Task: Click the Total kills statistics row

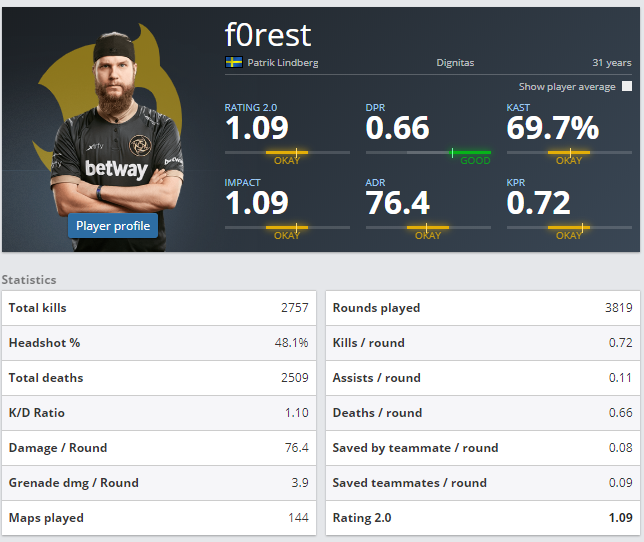Action: (x=159, y=308)
